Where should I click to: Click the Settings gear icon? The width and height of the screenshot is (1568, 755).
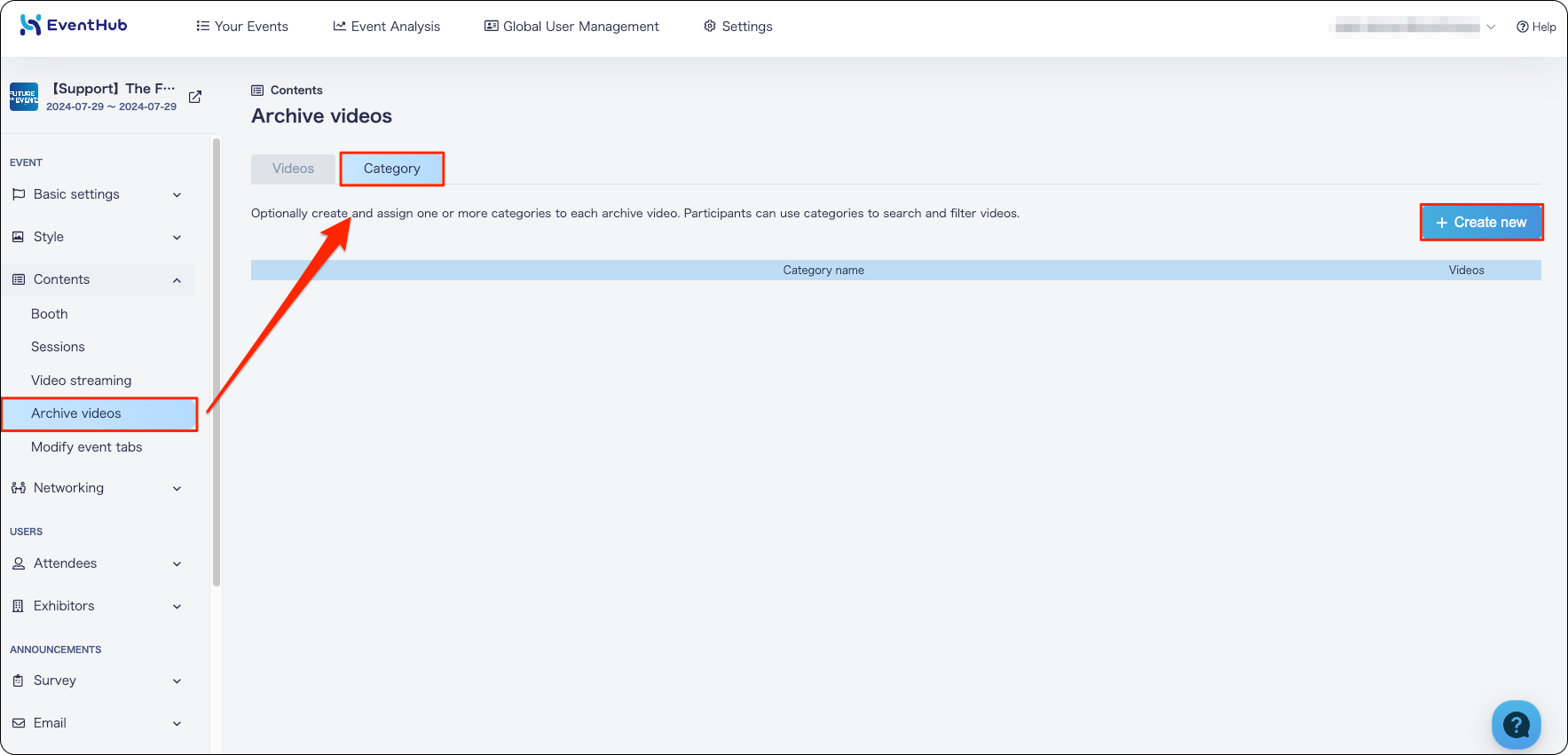pos(709,26)
